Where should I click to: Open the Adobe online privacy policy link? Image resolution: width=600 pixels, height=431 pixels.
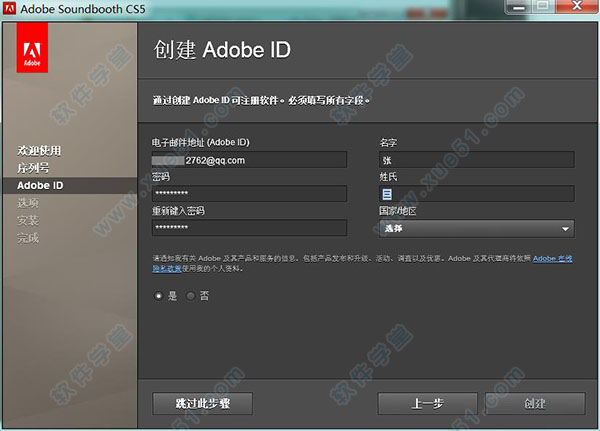click(x=552, y=259)
